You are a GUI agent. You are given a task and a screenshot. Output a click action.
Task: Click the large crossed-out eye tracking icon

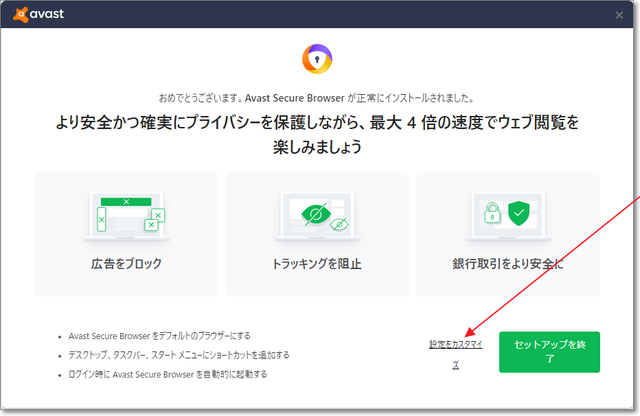pyautogui.click(x=311, y=215)
